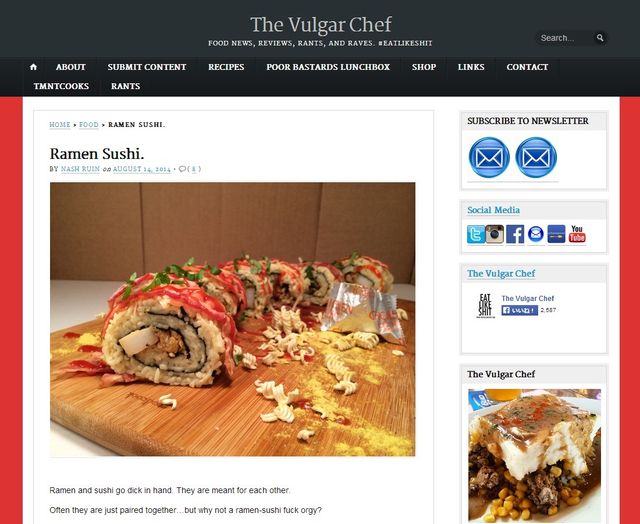Click the Nash Ruin author link
The height and width of the screenshot is (524, 640).
pyautogui.click(x=80, y=169)
